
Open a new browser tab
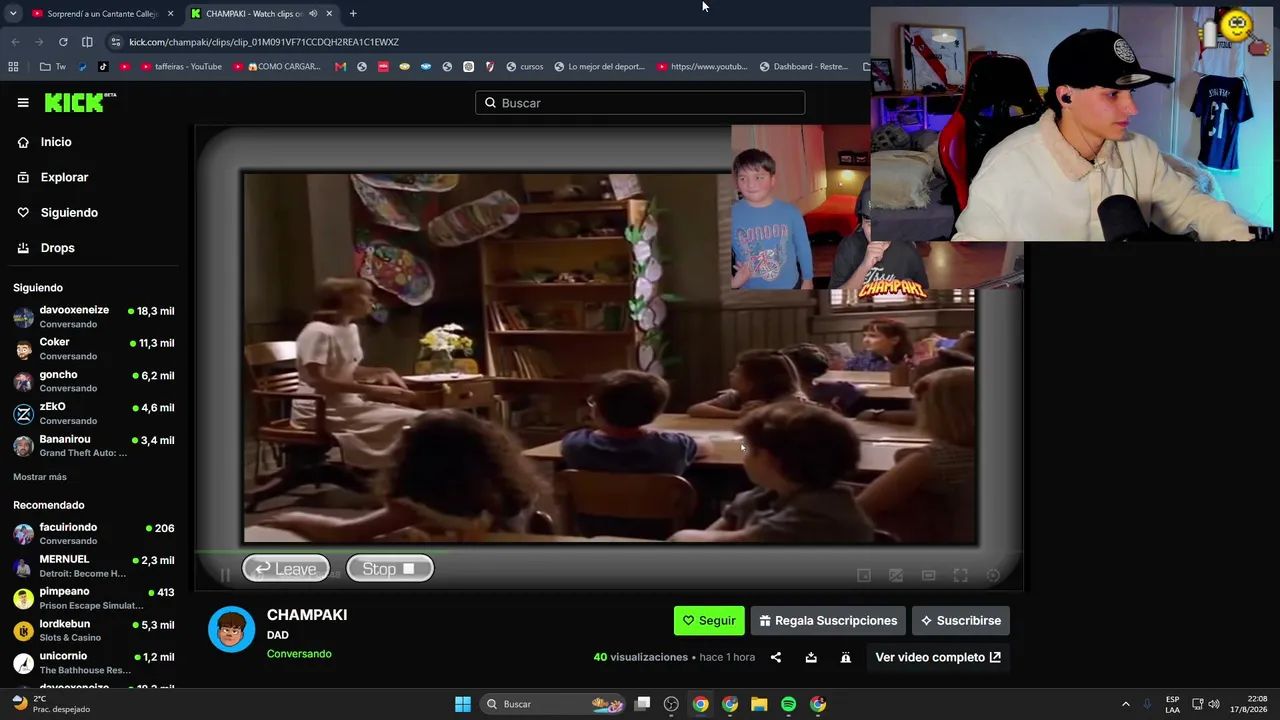pyautogui.click(x=353, y=14)
